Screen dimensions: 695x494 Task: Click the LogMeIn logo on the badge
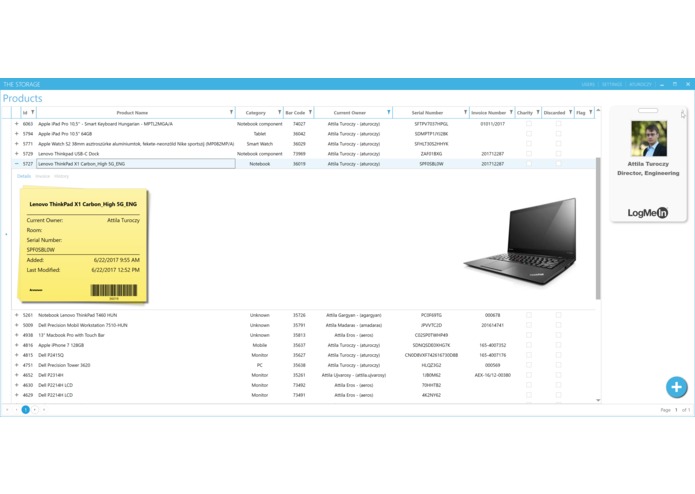(648, 213)
